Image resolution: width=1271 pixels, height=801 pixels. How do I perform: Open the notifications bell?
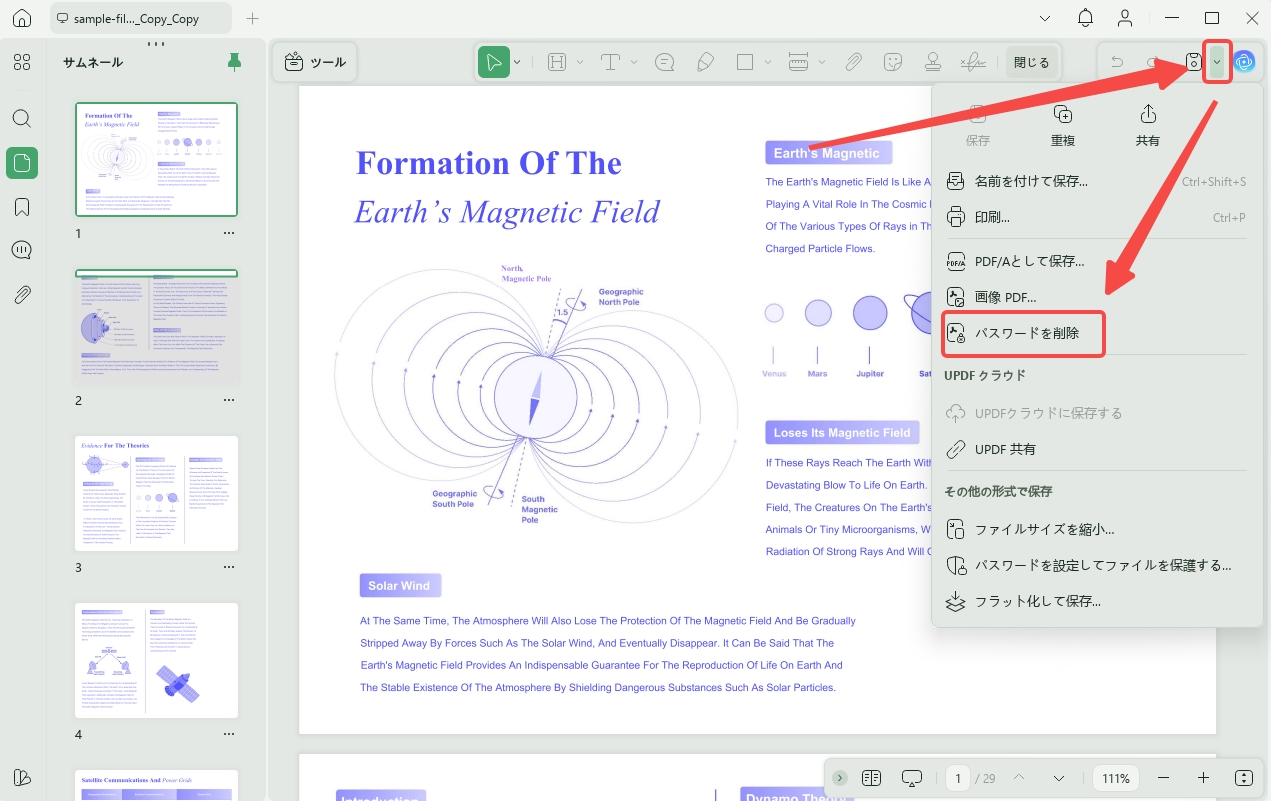point(1085,18)
